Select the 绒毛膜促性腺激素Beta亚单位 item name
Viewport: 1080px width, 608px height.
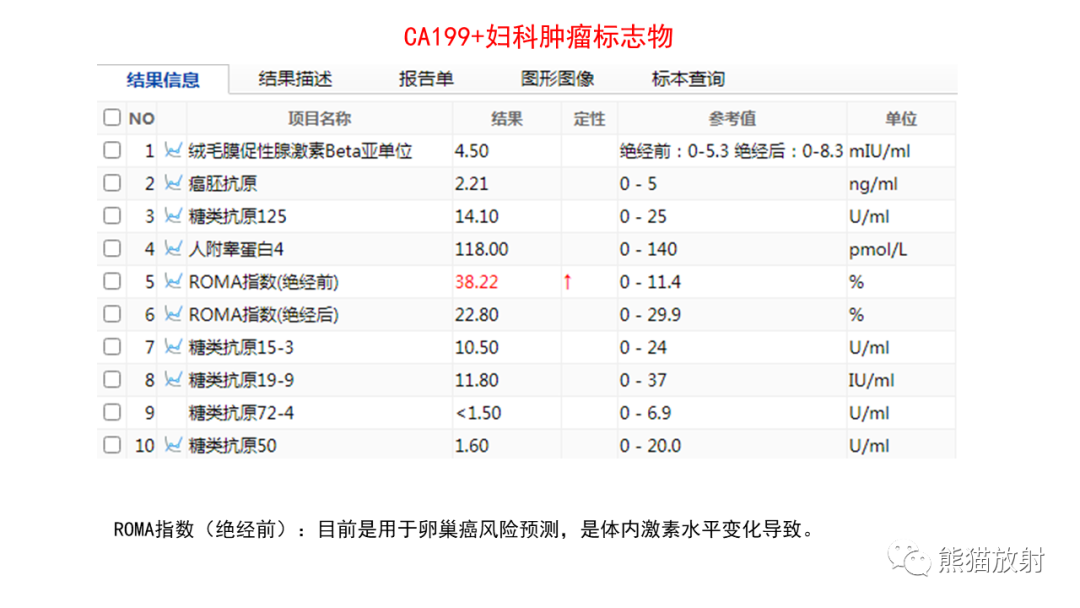pos(300,151)
